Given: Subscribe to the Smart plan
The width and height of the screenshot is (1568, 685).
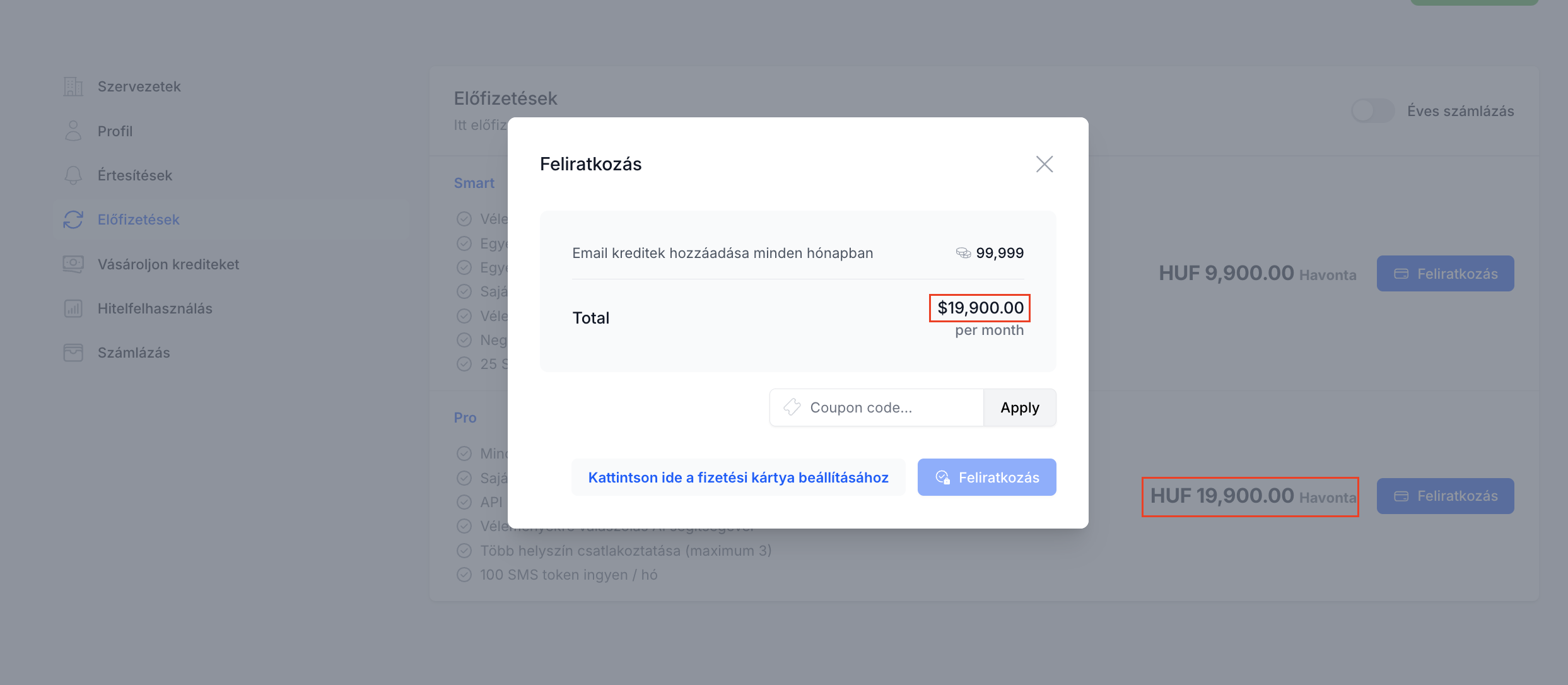Looking at the screenshot, I should 1445,274.
